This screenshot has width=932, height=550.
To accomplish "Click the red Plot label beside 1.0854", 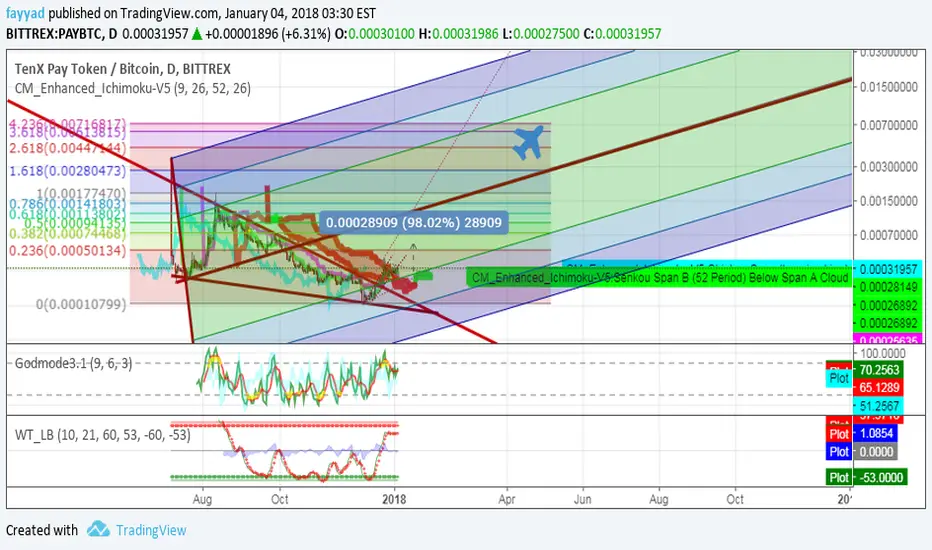I will [x=839, y=433].
